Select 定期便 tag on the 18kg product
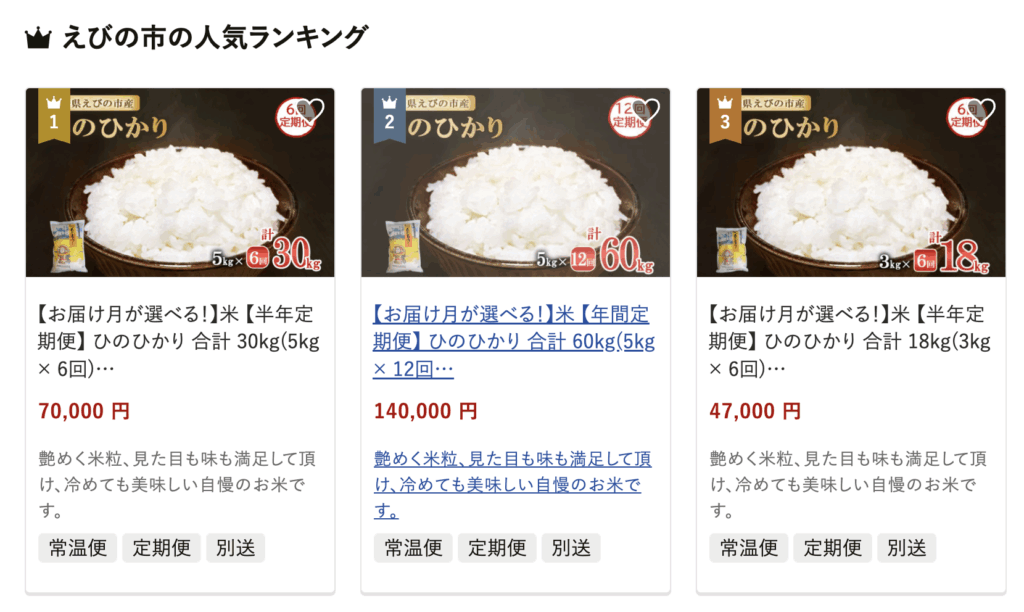This screenshot has width=1024, height=612. pyautogui.click(x=833, y=547)
